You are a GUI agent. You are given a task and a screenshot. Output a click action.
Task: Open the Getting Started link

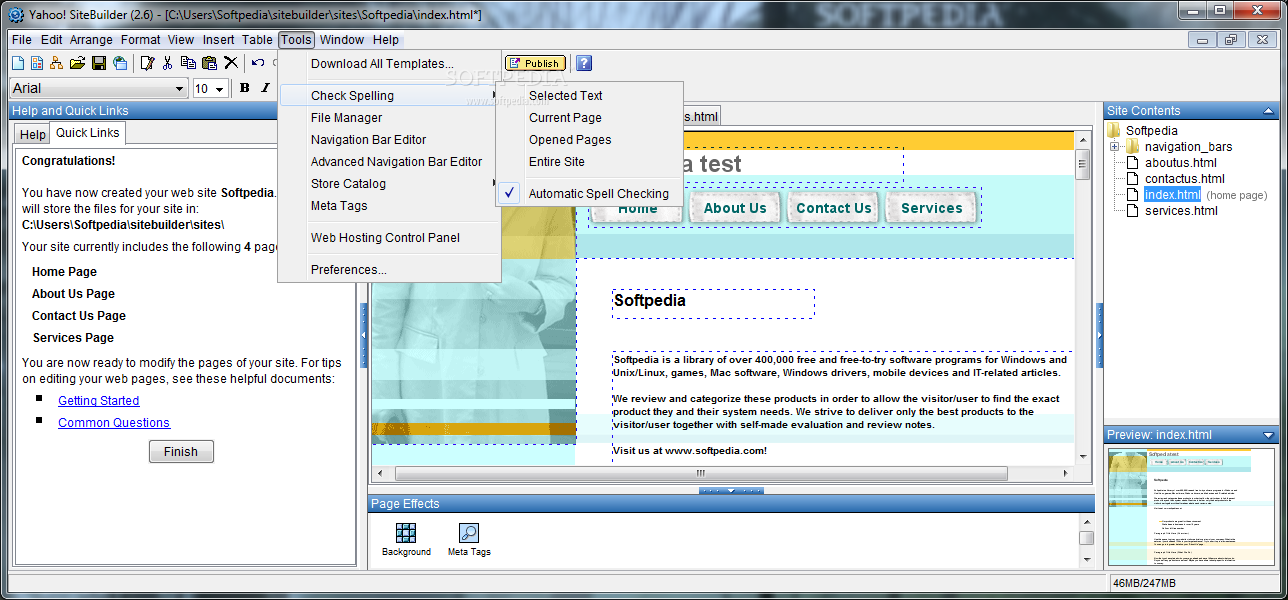[99, 400]
